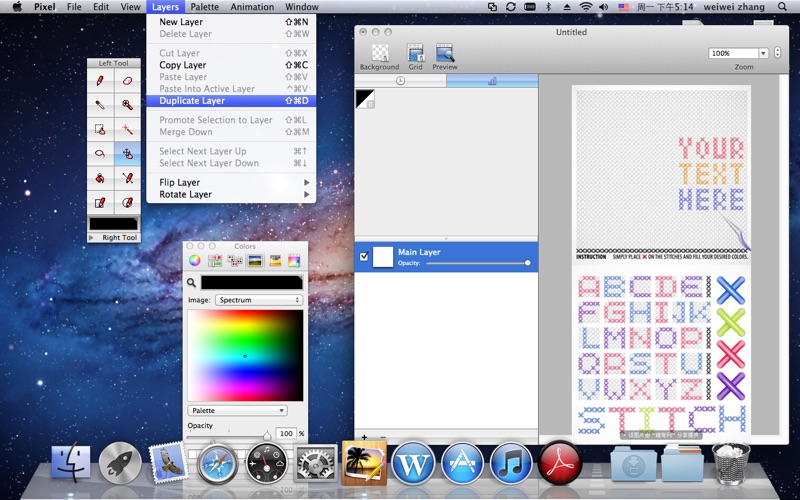Open the Pixel application menu

tap(45, 7)
